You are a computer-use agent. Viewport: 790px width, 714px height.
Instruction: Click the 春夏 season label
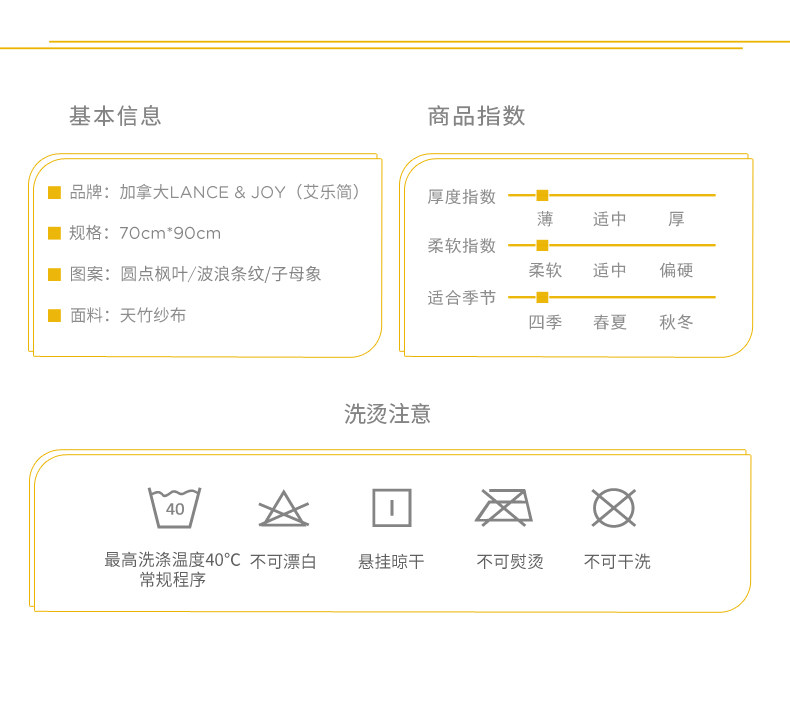pyautogui.click(x=609, y=322)
